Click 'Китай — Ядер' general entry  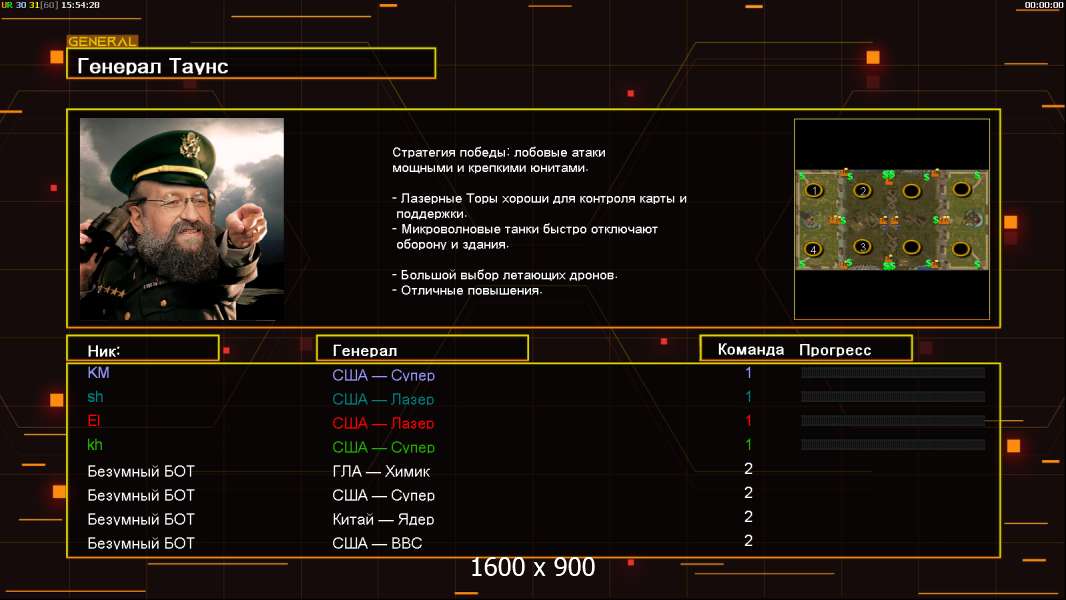pyautogui.click(x=383, y=519)
